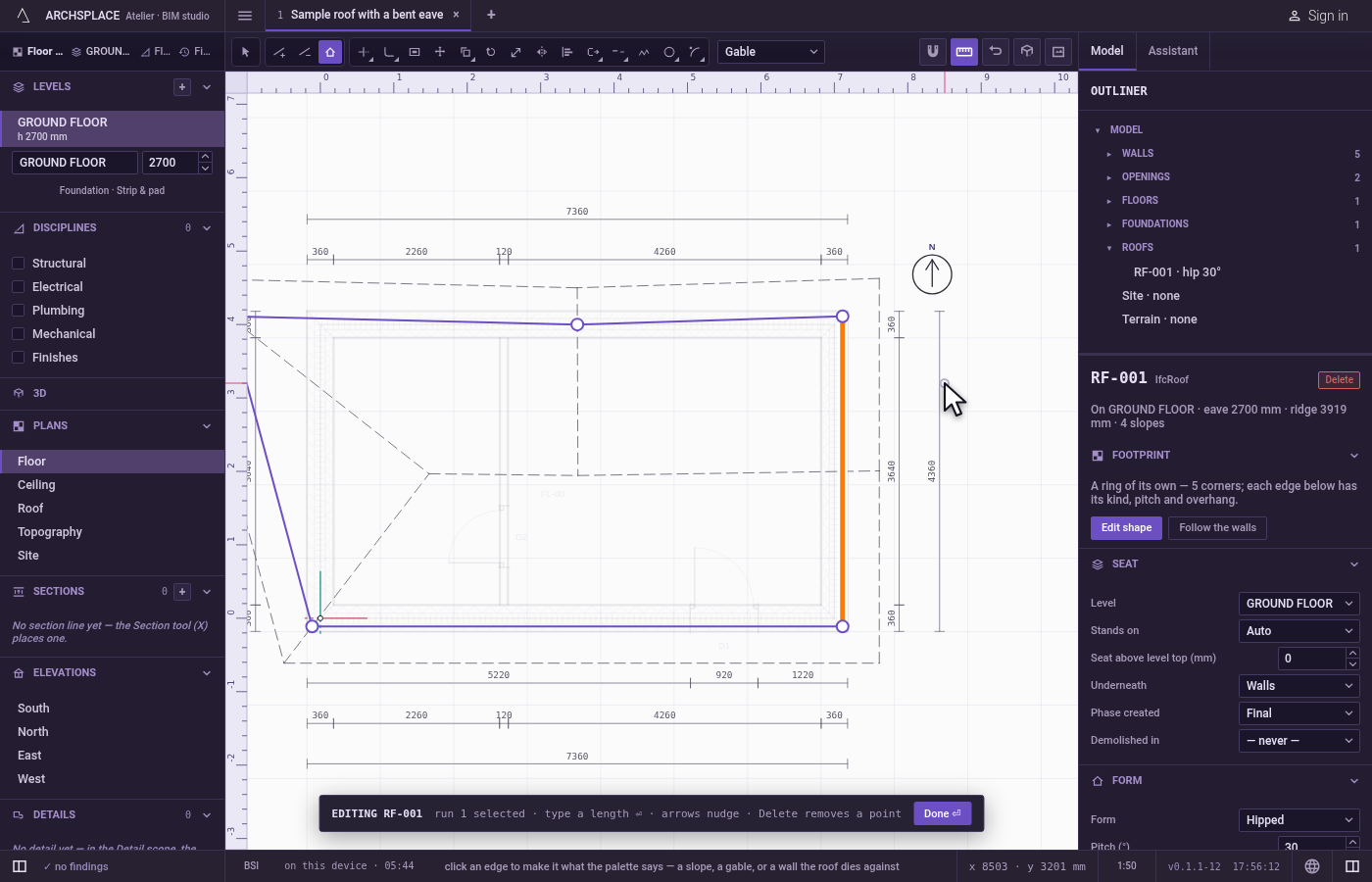Select the align-left tool icon
This screenshot has height=882, width=1372.
click(x=567, y=52)
